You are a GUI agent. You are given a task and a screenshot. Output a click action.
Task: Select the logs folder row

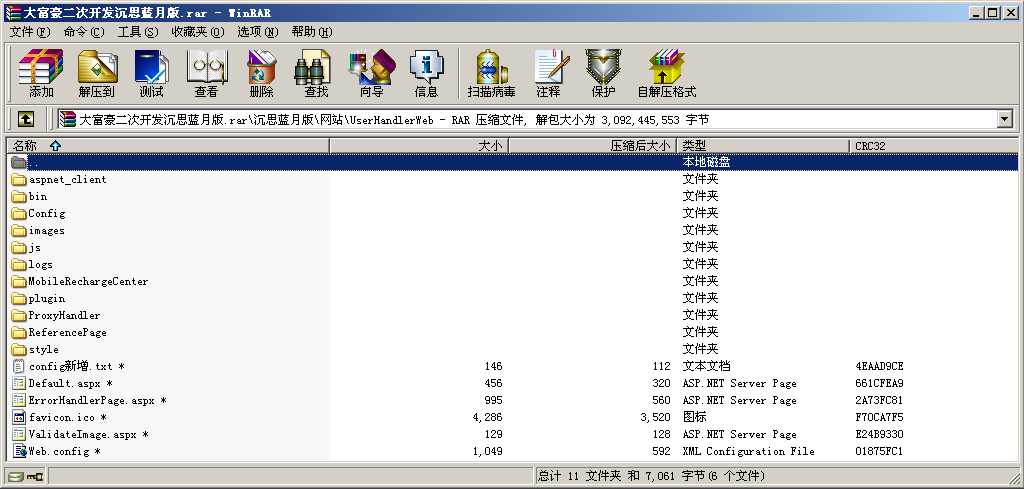click(x=512, y=264)
